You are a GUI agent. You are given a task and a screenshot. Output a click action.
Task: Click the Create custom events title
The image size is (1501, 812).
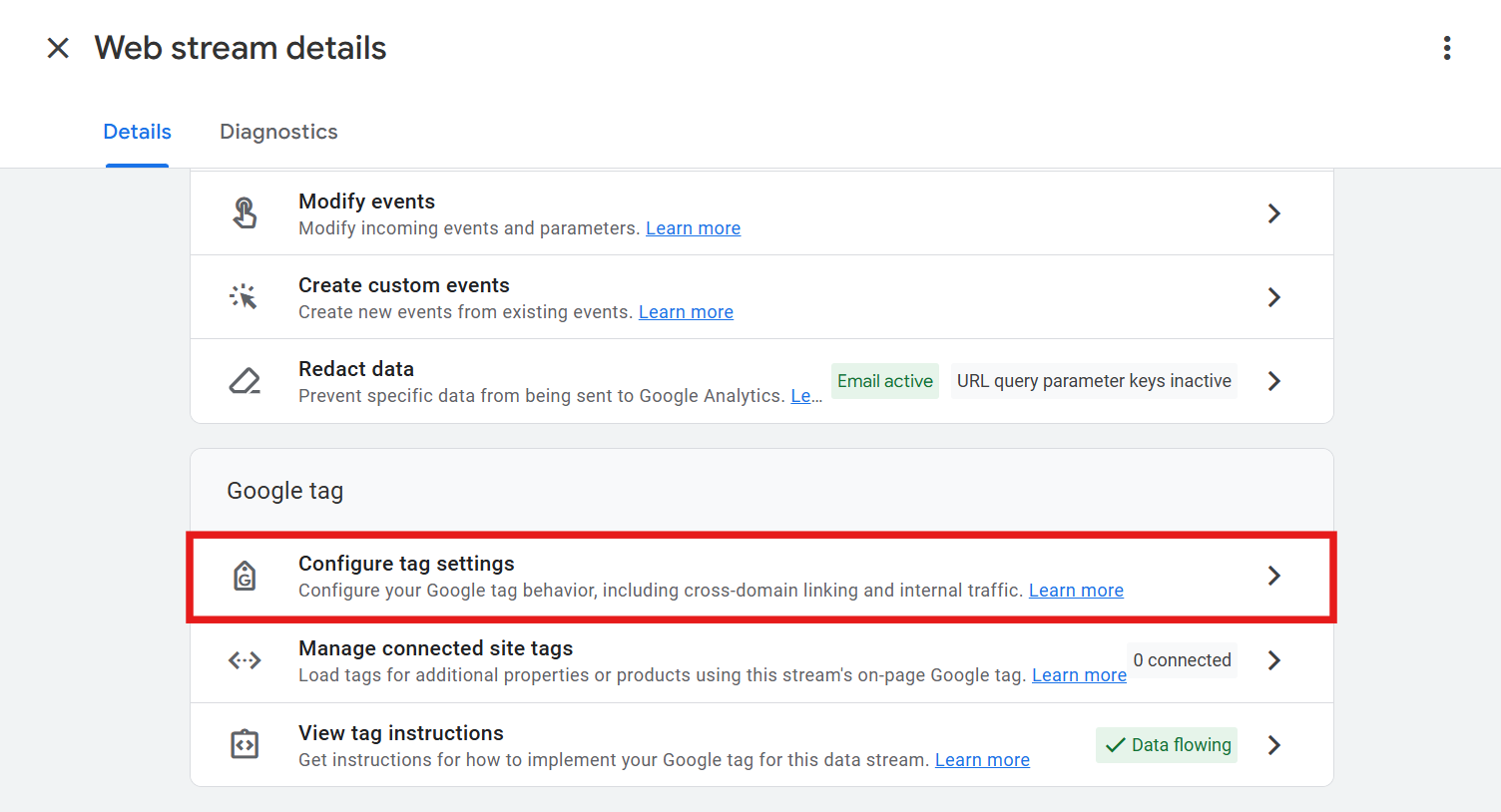pos(404,285)
